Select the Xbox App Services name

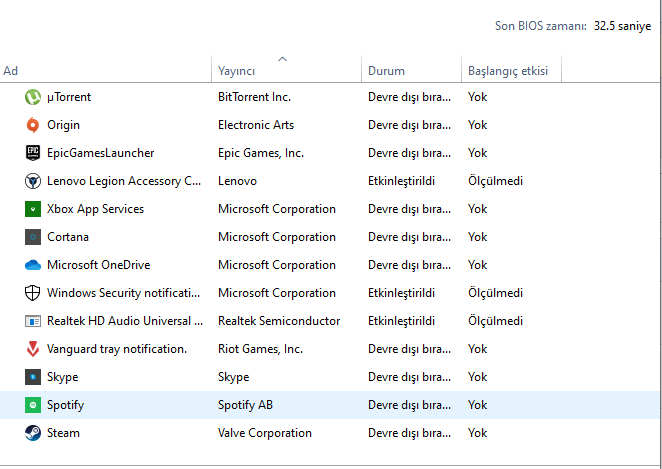click(x=95, y=209)
